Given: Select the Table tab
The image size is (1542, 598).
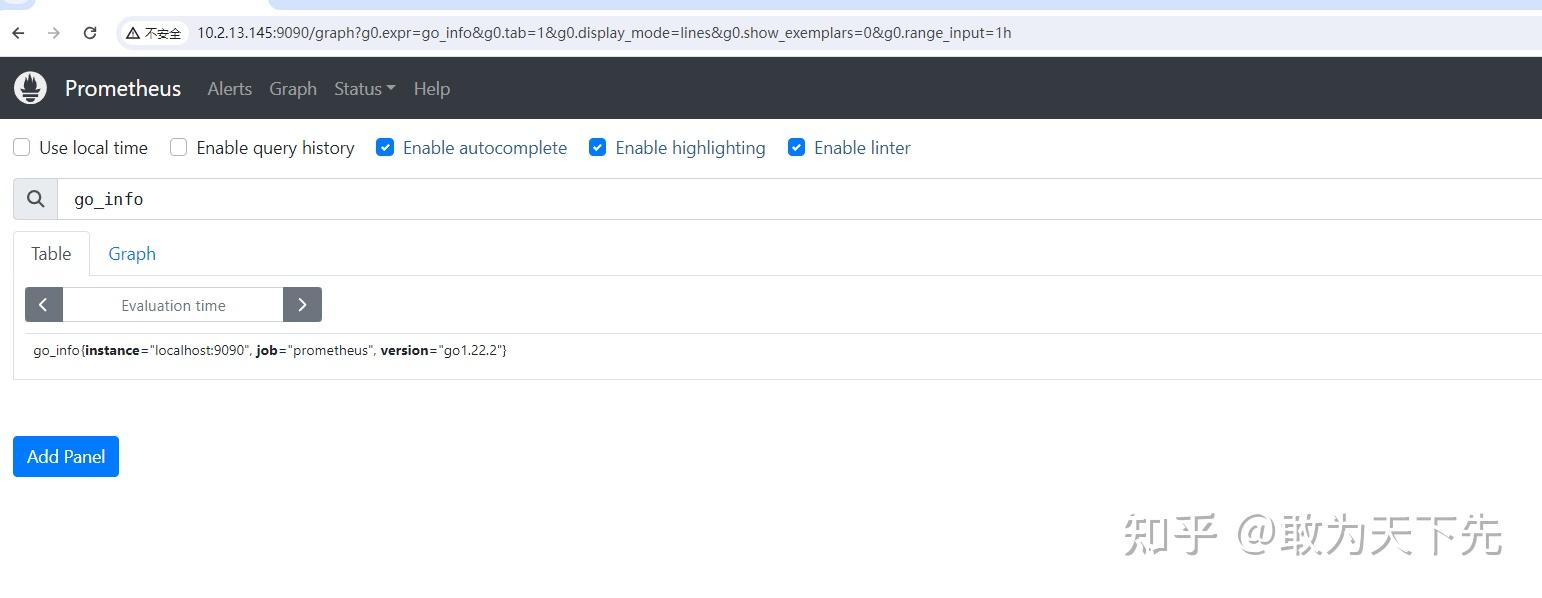Looking at the screenshot, I should pos(51,253).
